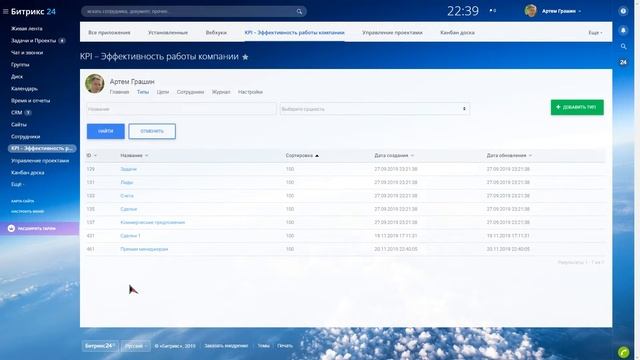
Task: Open the Счета type link in the table
Action: pos(127,196)
